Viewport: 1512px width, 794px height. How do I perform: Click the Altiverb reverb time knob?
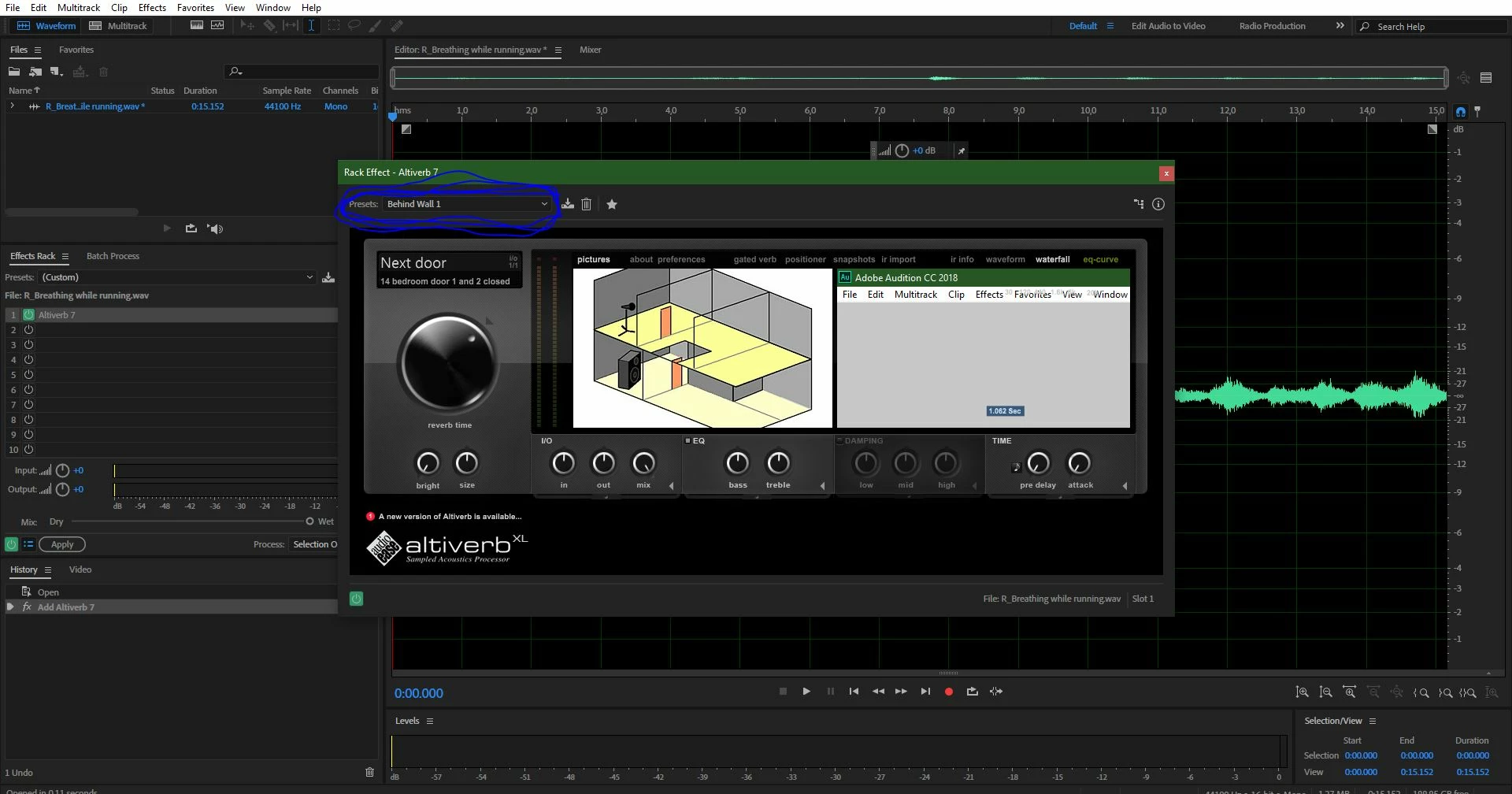[x=448, y=364]
